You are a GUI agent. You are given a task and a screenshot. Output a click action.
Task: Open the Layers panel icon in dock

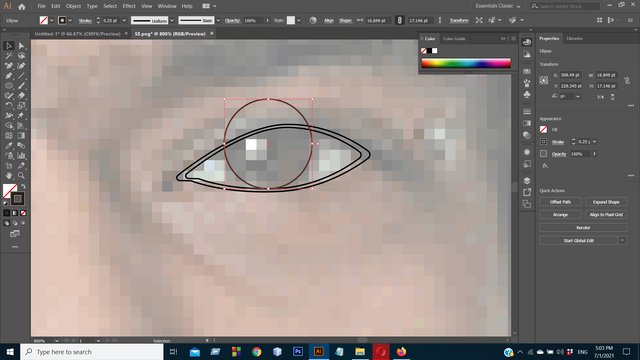(x=527, y=181)
